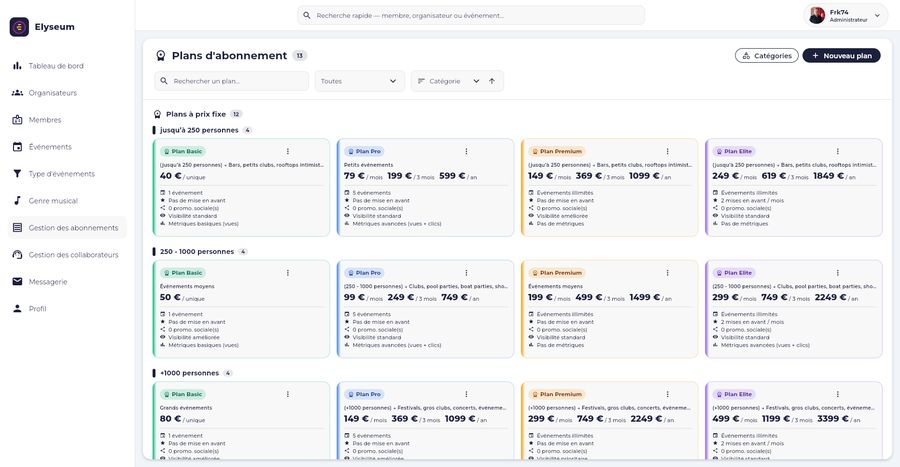Open options menu for Plan Pro 99 €
The height and width of the screenshot is (467, 900).
(466, 273)
